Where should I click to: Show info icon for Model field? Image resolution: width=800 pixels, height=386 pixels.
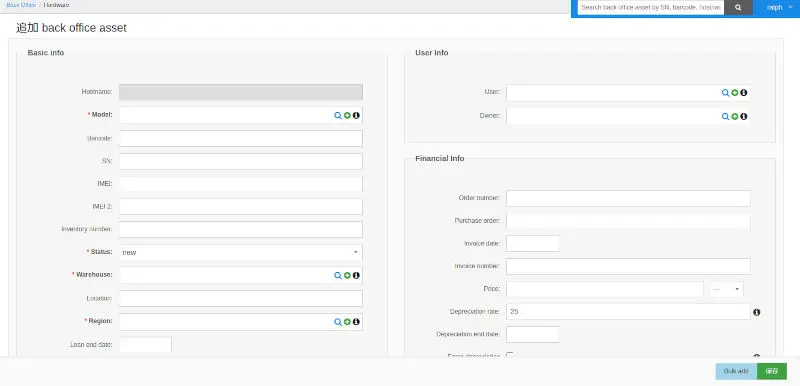[x=356, y=116]
